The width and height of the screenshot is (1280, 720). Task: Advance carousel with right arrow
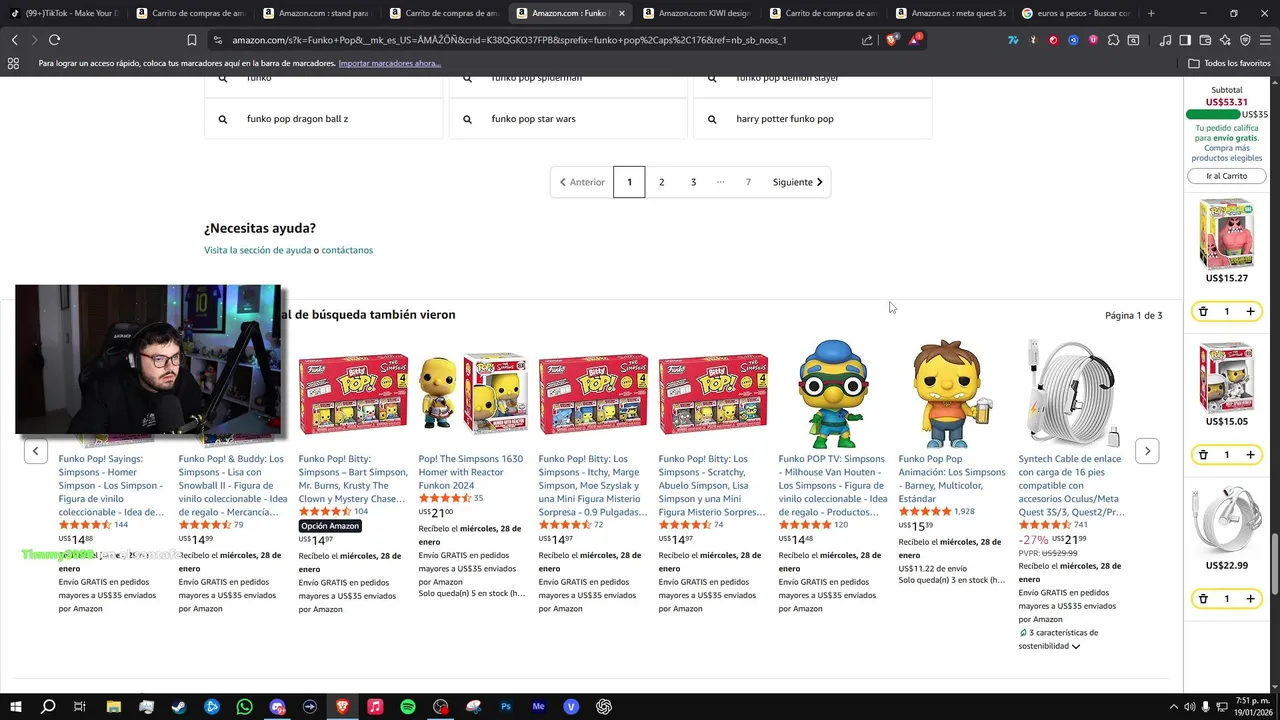click(1147, 451)
